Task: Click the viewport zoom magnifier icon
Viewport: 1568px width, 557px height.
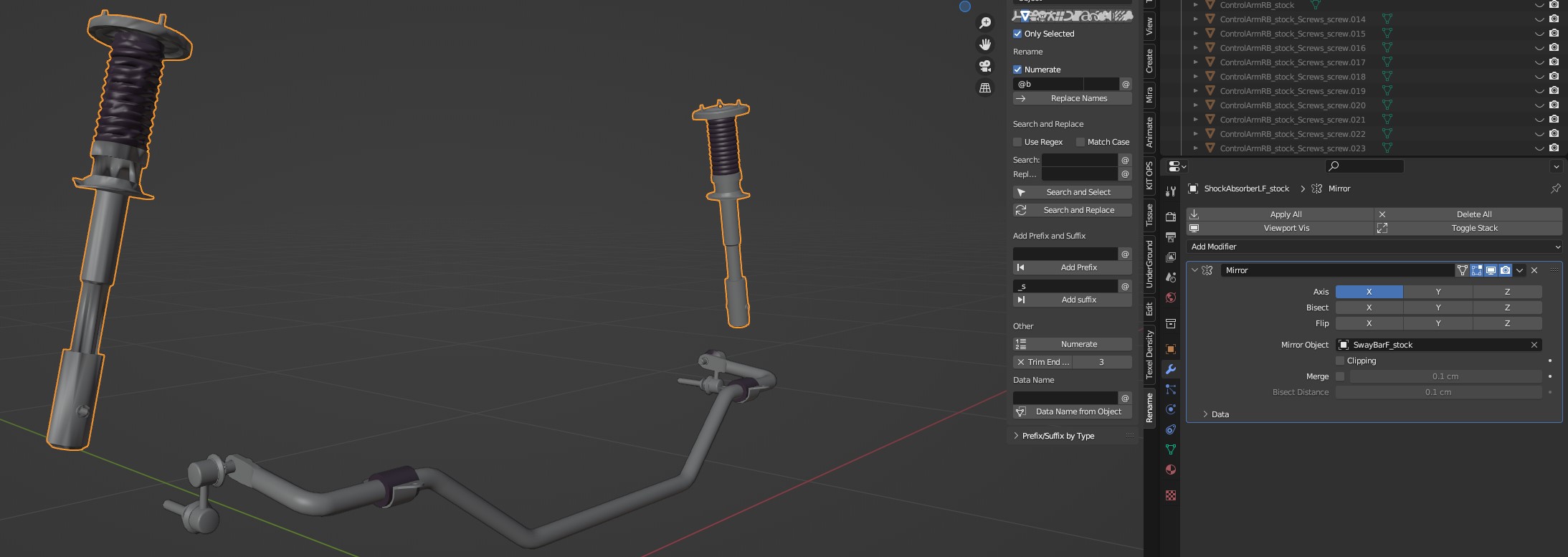Action: 985,23
